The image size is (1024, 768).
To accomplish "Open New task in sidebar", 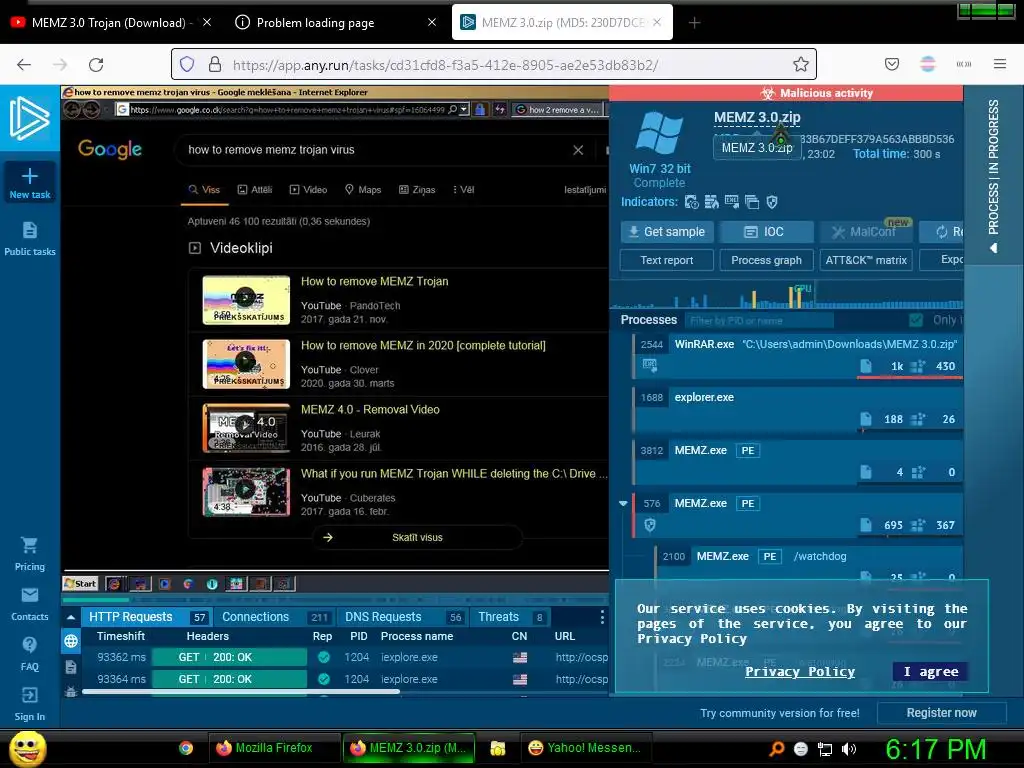I will (x=29, y=182).
